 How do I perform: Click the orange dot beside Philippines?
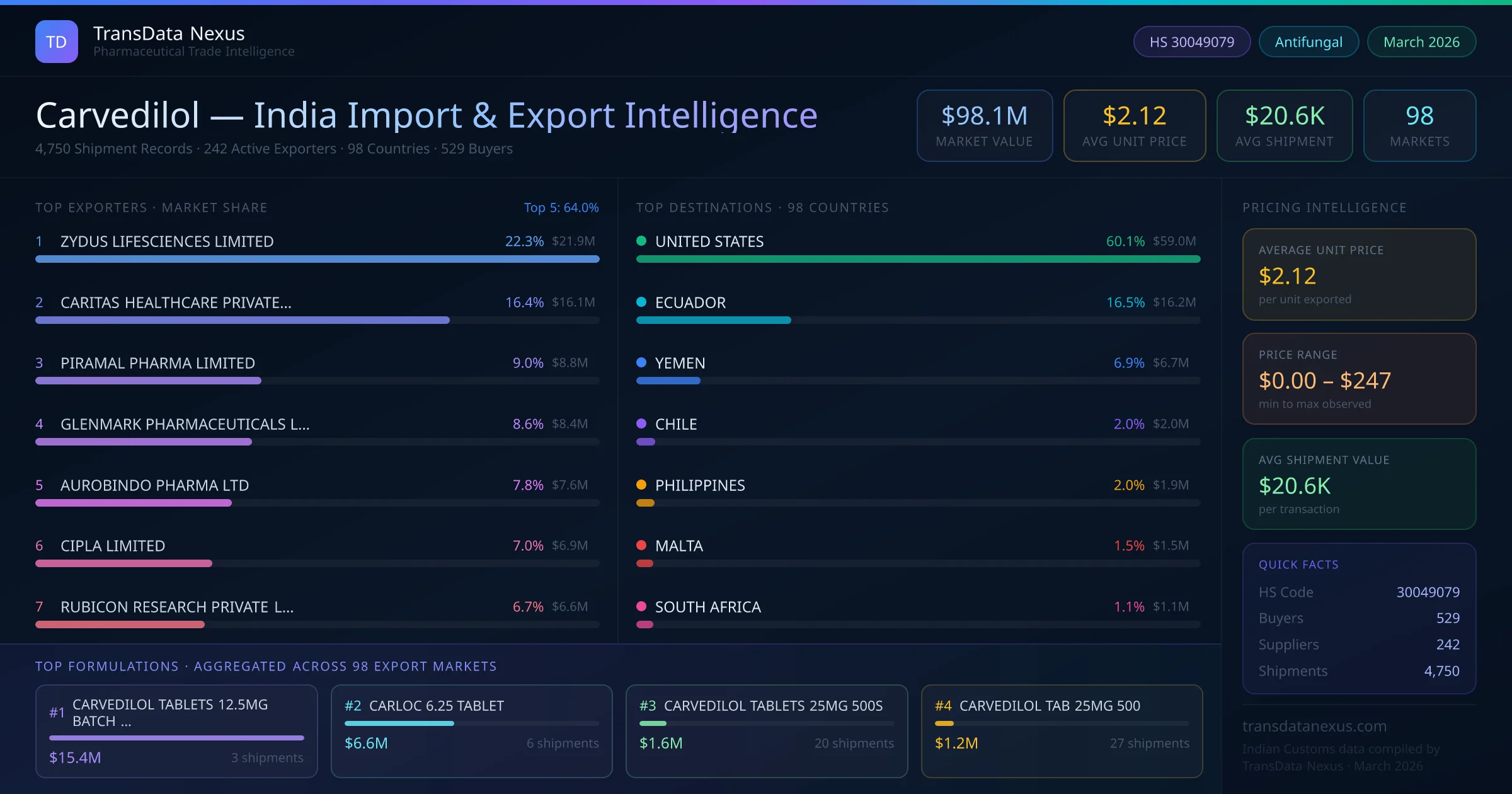tap(641, 485)
